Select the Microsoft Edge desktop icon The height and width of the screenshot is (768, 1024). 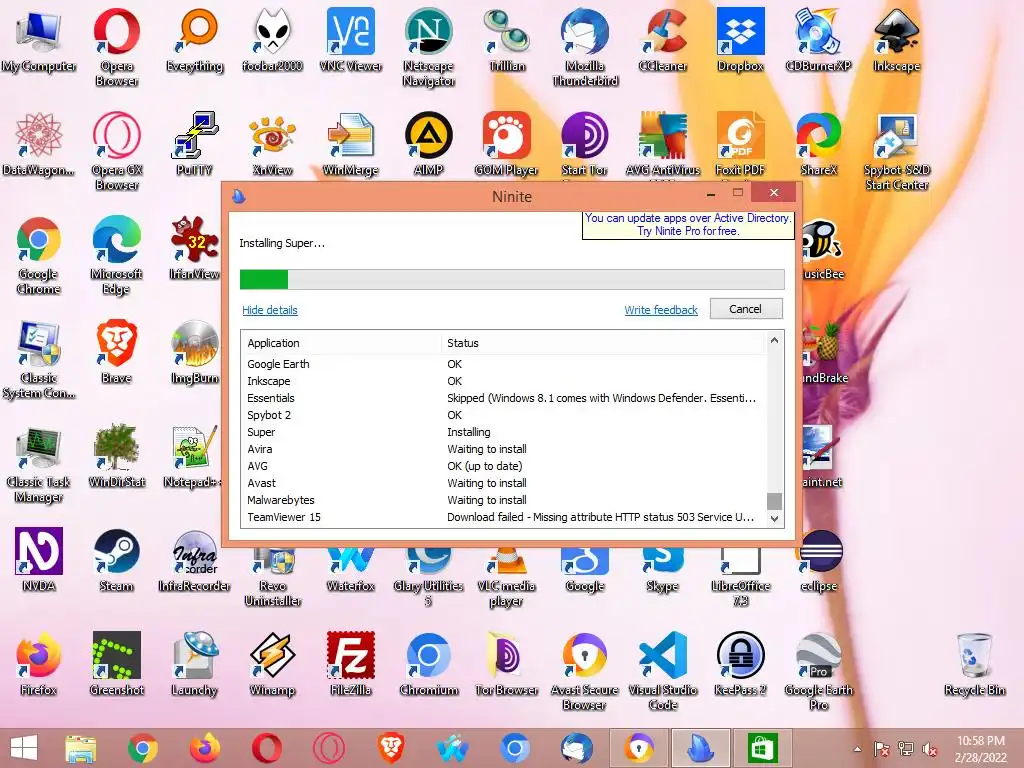116,255
